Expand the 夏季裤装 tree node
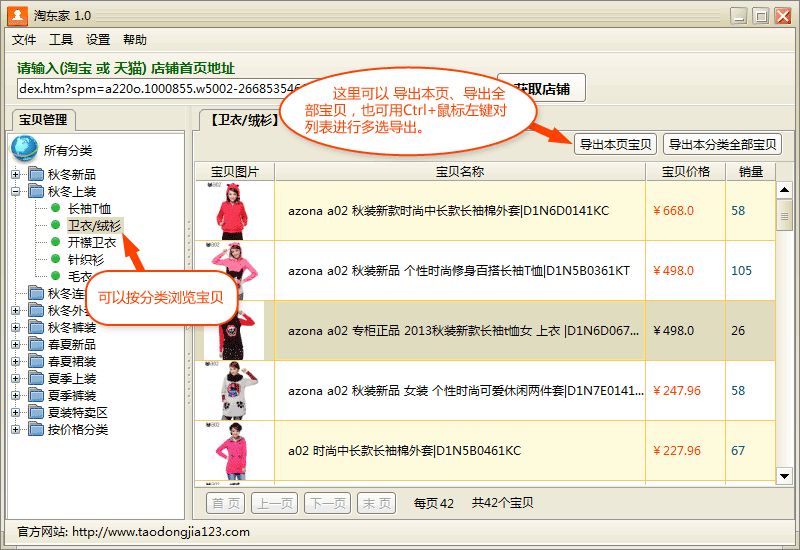 point(16,395)
